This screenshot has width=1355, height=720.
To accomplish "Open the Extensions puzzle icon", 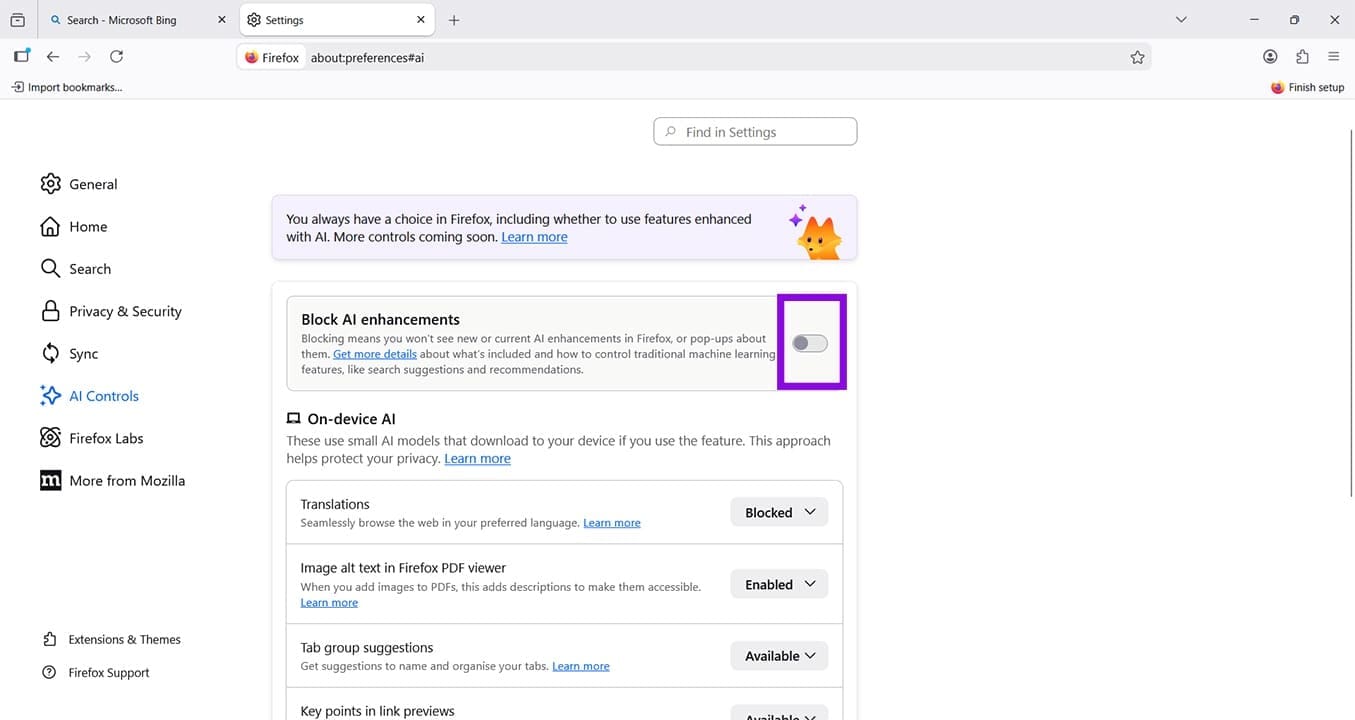I will pyautogui.click(x=1302, y=57).
